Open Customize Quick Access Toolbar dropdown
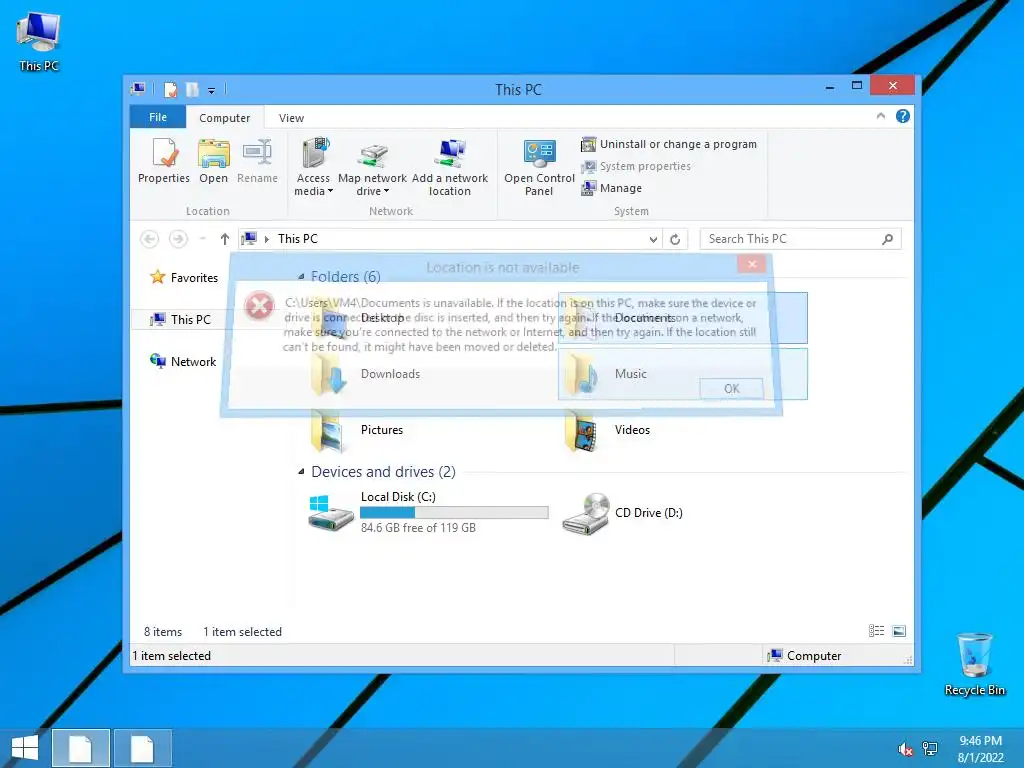 click(212, 90)
